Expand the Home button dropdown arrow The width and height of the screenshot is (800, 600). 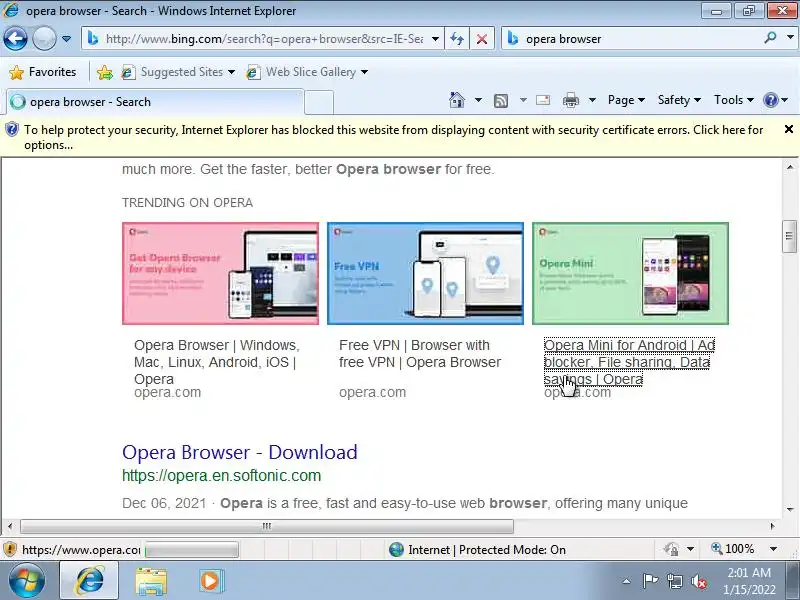tap(478, 100)
